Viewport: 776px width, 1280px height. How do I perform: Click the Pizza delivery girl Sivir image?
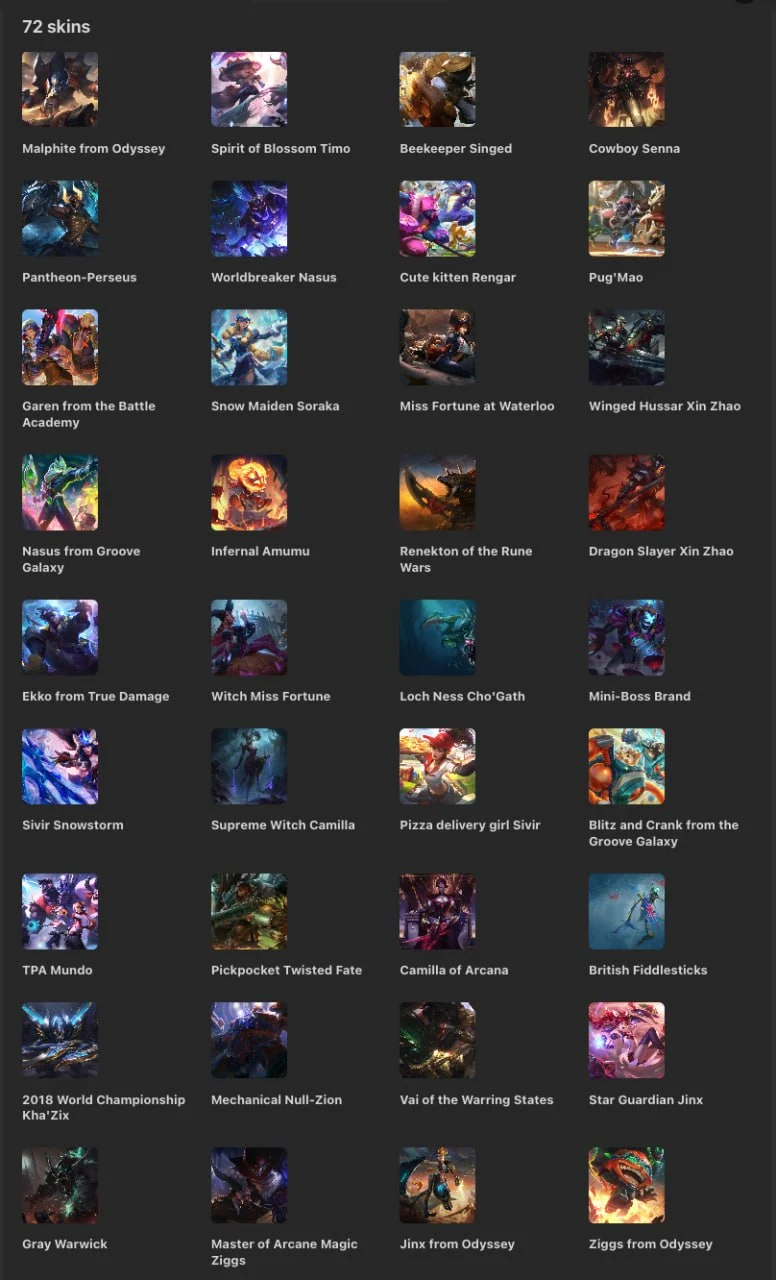pos(437,767)
